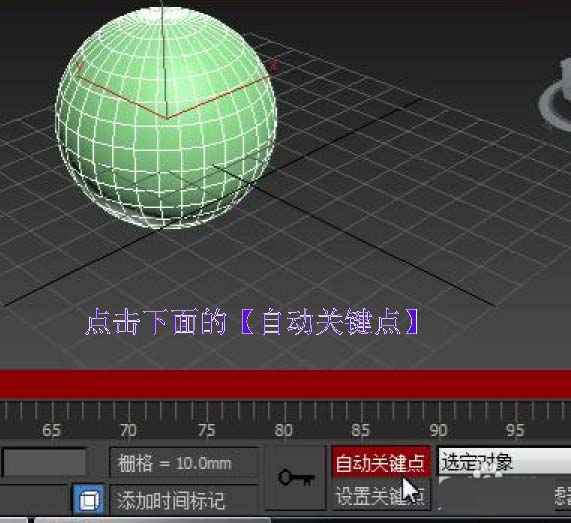The height and width of the screenshot is (523, 571).
Task: Click the empty coordinate field left of 栅格
Action: [x=44, y=463]
